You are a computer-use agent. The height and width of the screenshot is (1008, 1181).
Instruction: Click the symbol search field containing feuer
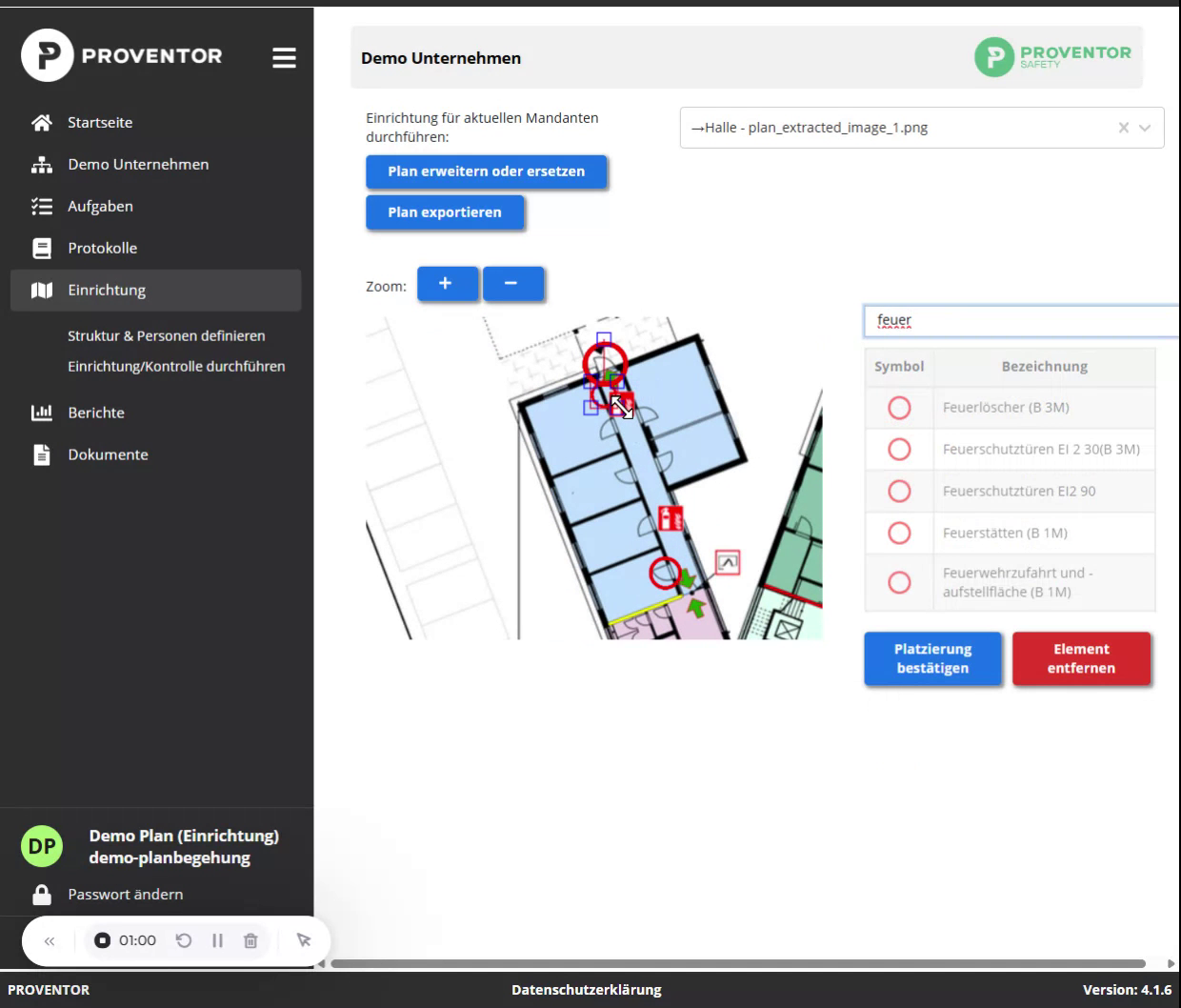point(1019,321)
